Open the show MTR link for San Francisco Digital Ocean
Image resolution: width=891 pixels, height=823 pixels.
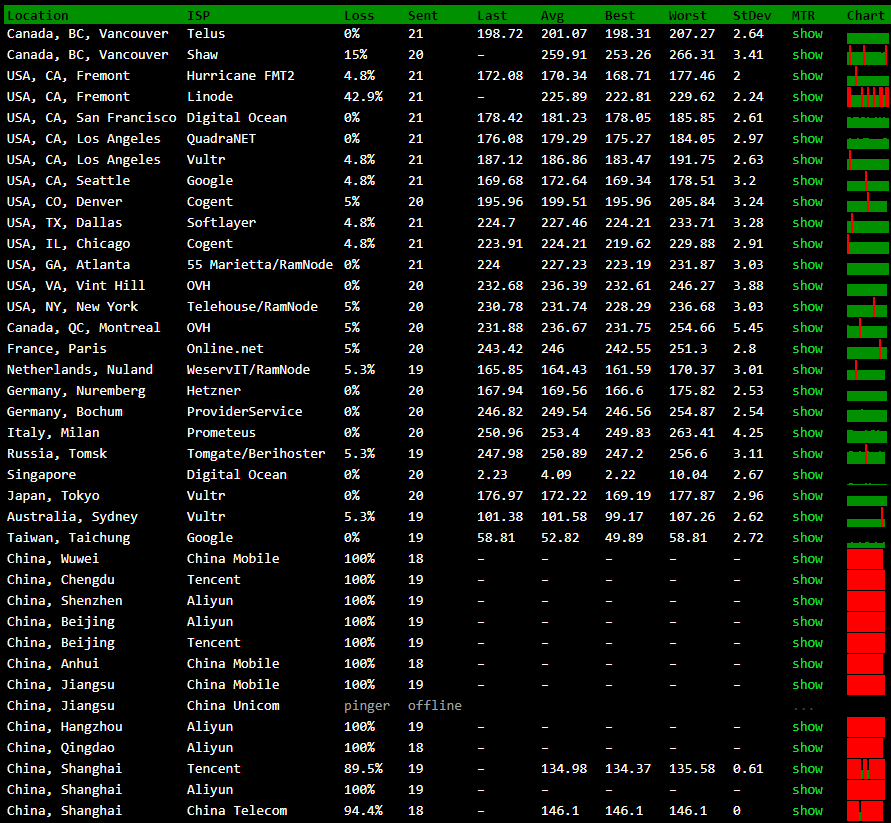click(807, 118)
